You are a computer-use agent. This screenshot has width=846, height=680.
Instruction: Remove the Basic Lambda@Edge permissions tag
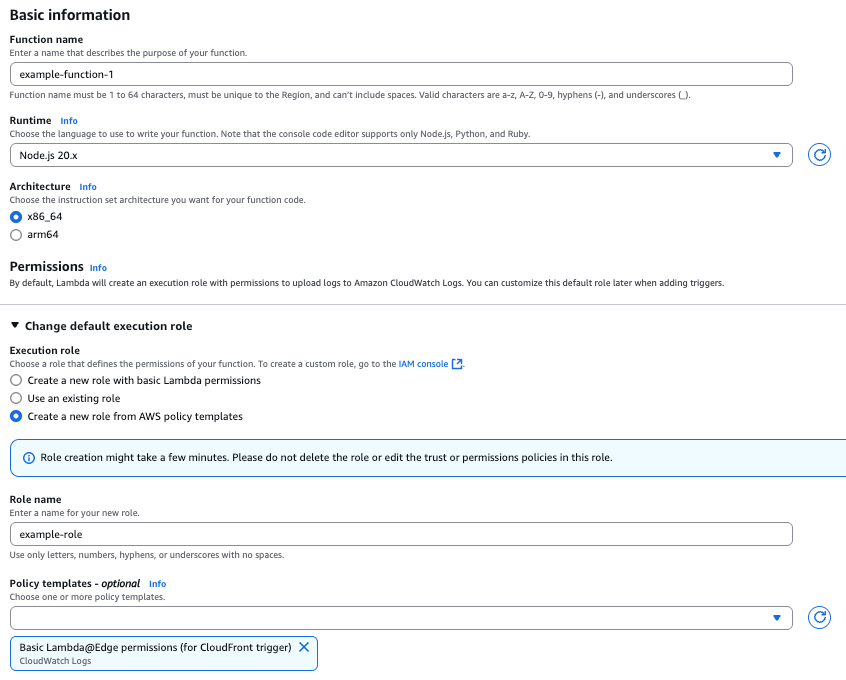point(304,647)
